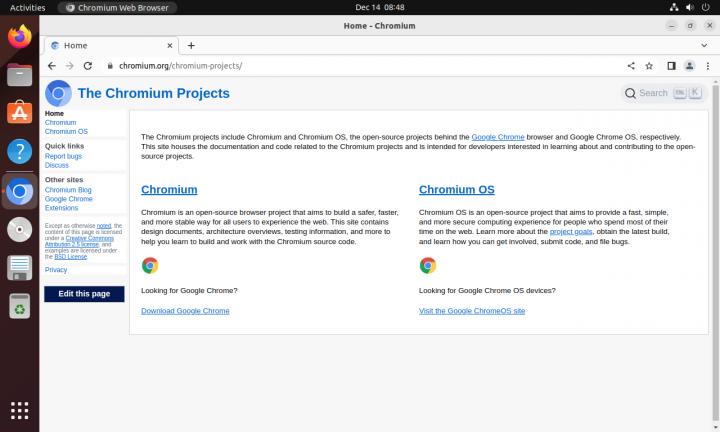
Task: Open the noted license link
Action: [x=104, y=226]
